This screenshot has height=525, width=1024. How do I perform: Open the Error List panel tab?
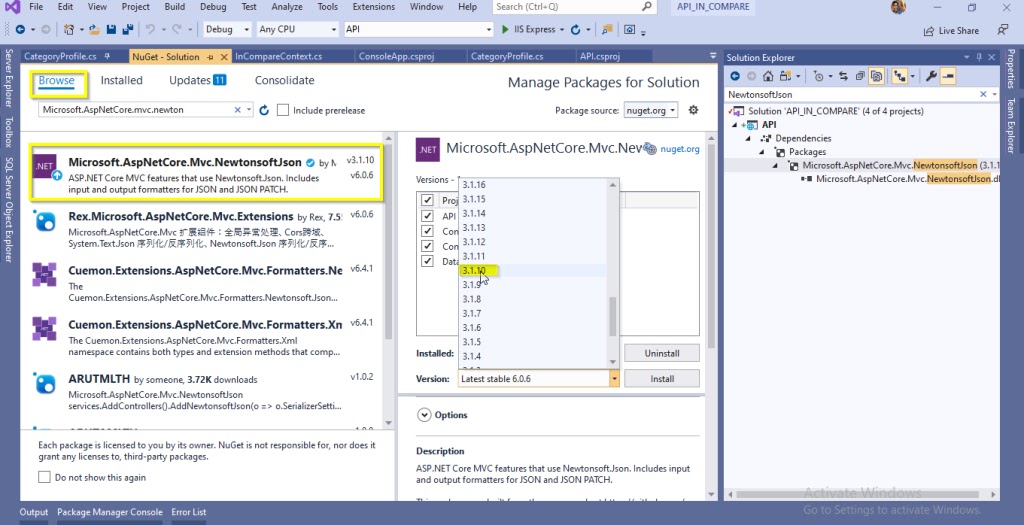189,512
